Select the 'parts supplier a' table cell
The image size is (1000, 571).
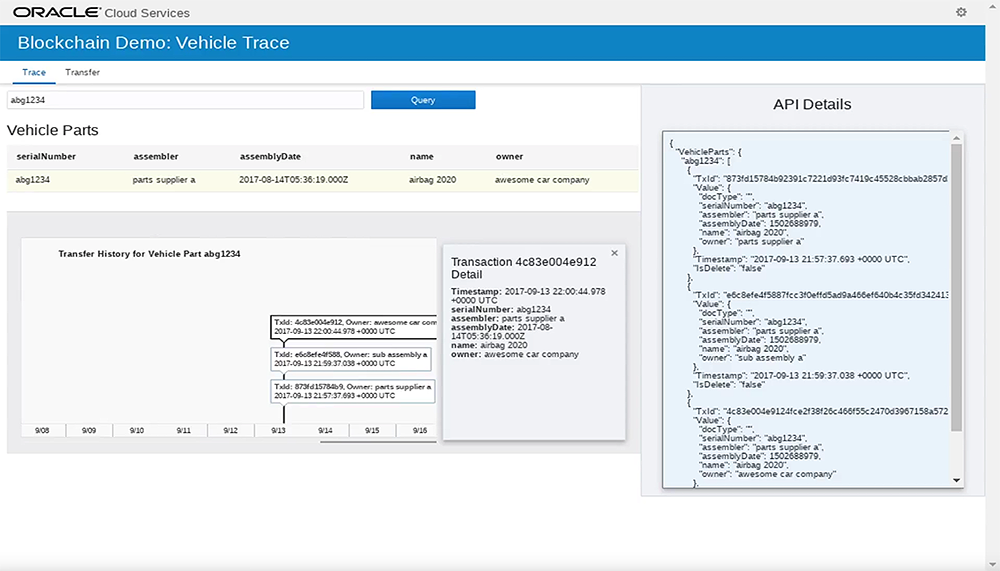(164, 180)
